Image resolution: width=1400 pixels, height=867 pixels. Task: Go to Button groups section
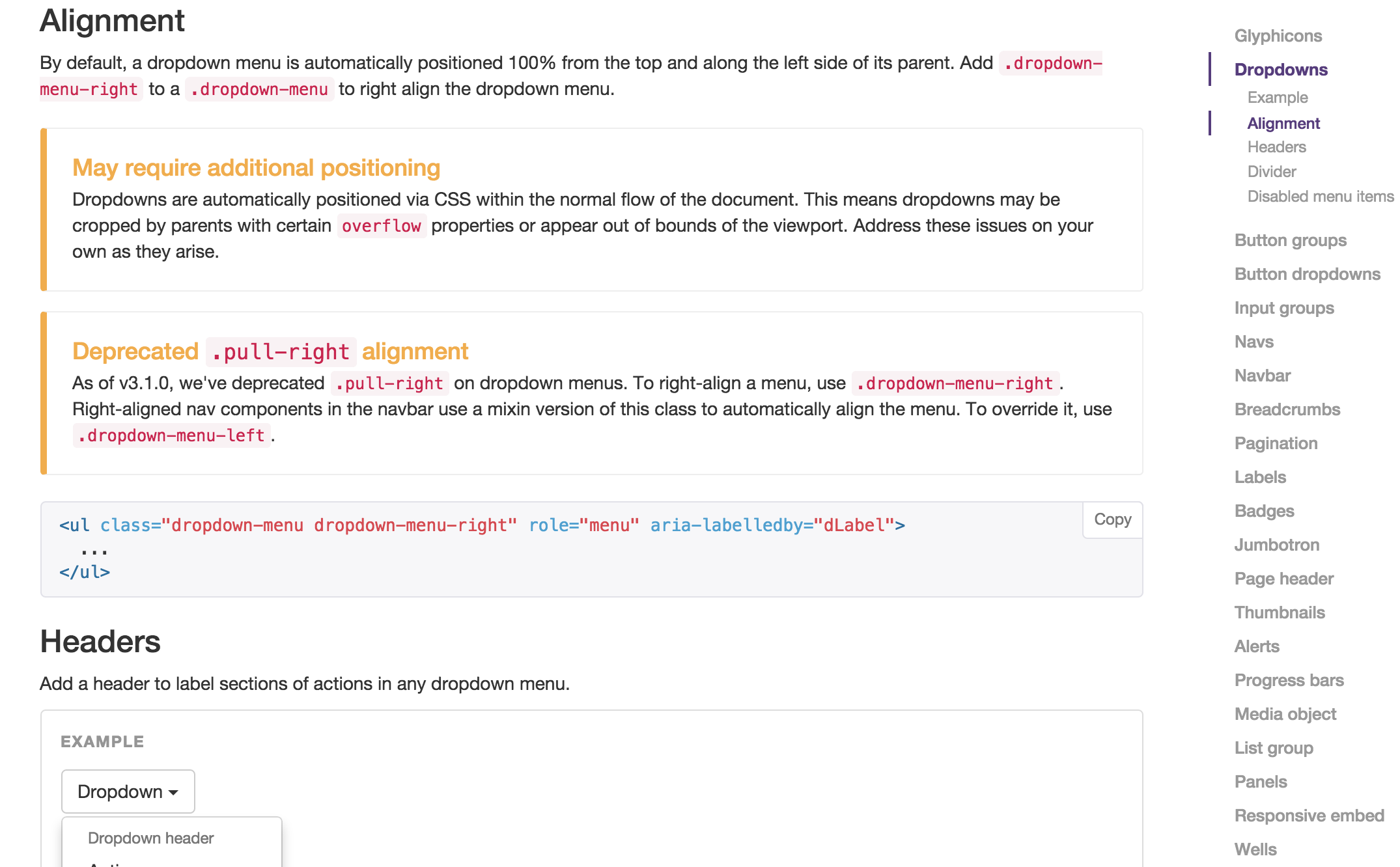[1290, 240]
